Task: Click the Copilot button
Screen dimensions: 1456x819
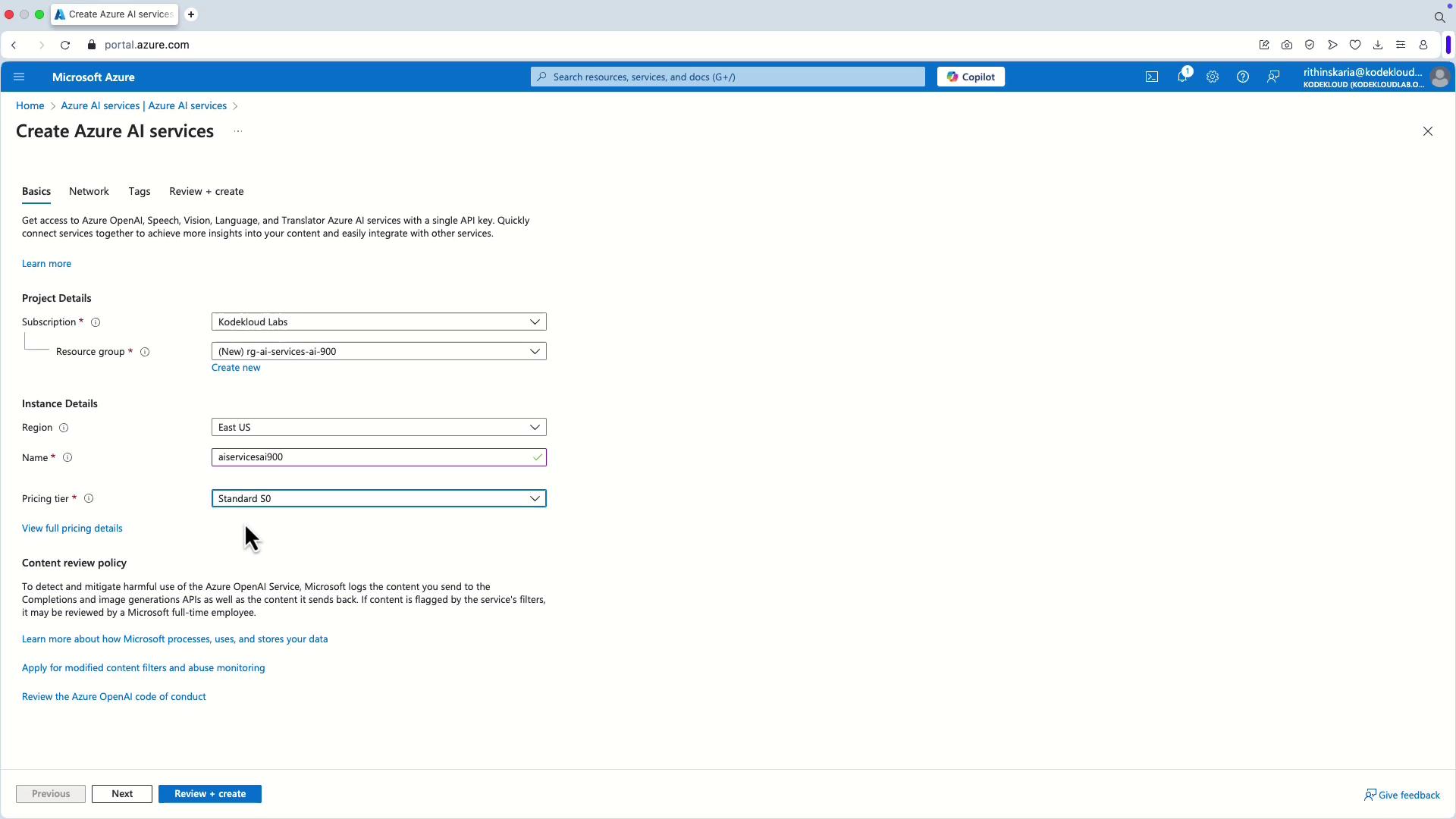Action: (970, 77)
